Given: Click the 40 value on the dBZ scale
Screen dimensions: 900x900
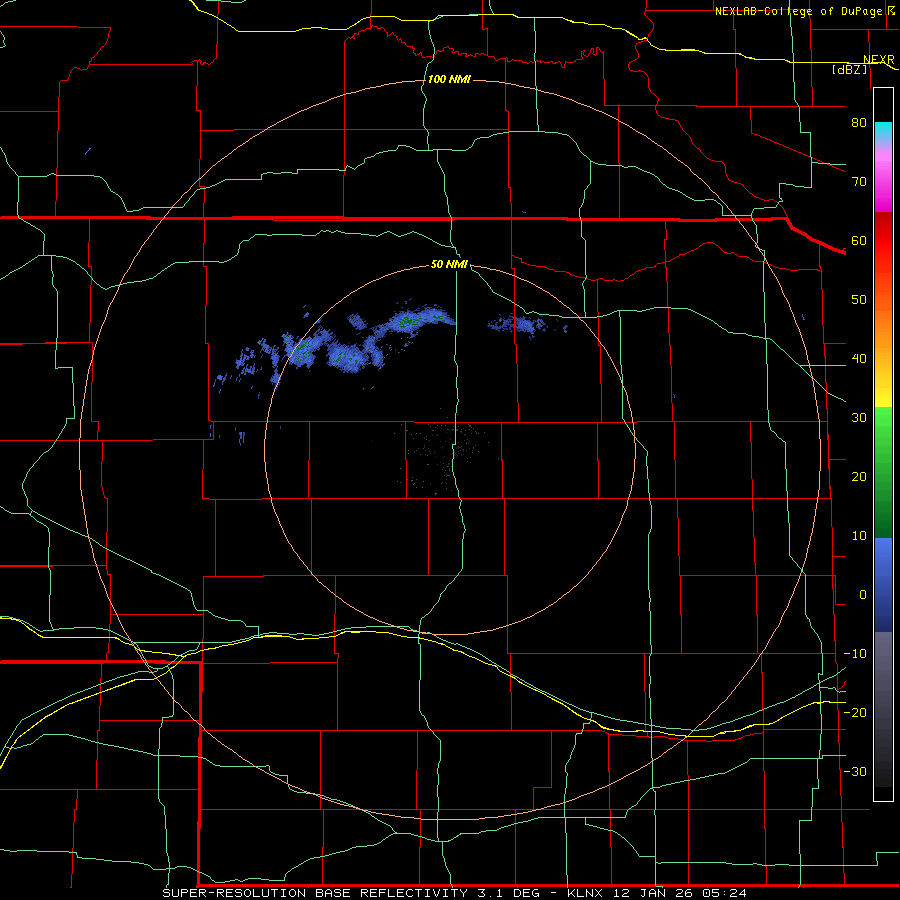Looking at the screenshot, I should point(859,359).
